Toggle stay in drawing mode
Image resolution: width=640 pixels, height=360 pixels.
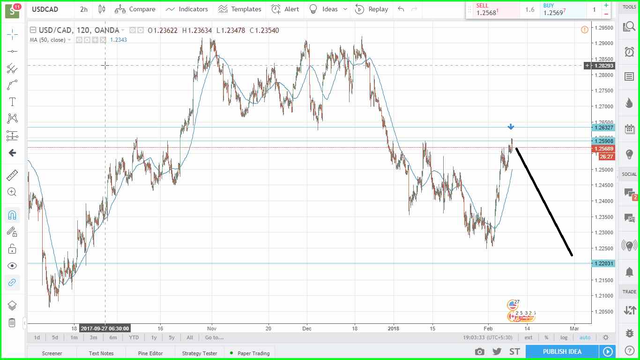tap(12, 232)
